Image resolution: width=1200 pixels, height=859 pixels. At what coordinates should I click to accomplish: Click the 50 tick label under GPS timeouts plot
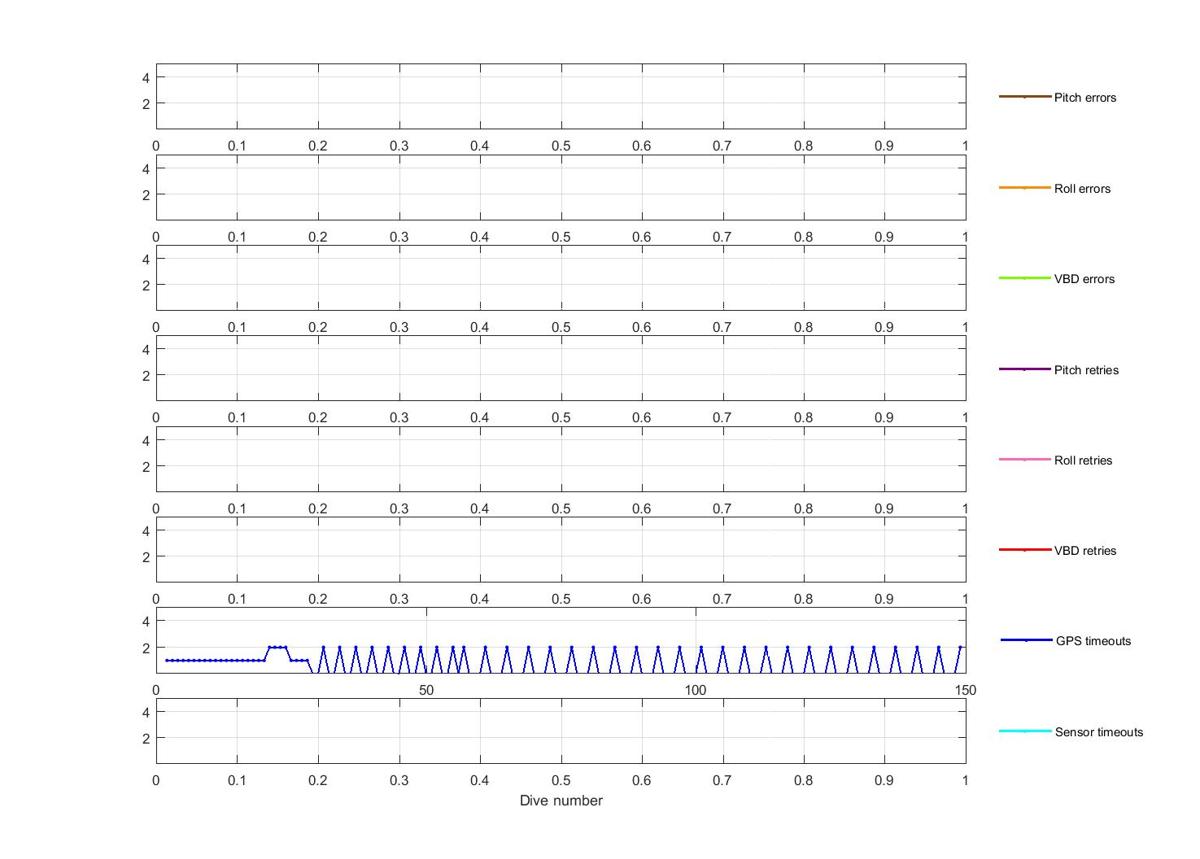coord(426,690)
